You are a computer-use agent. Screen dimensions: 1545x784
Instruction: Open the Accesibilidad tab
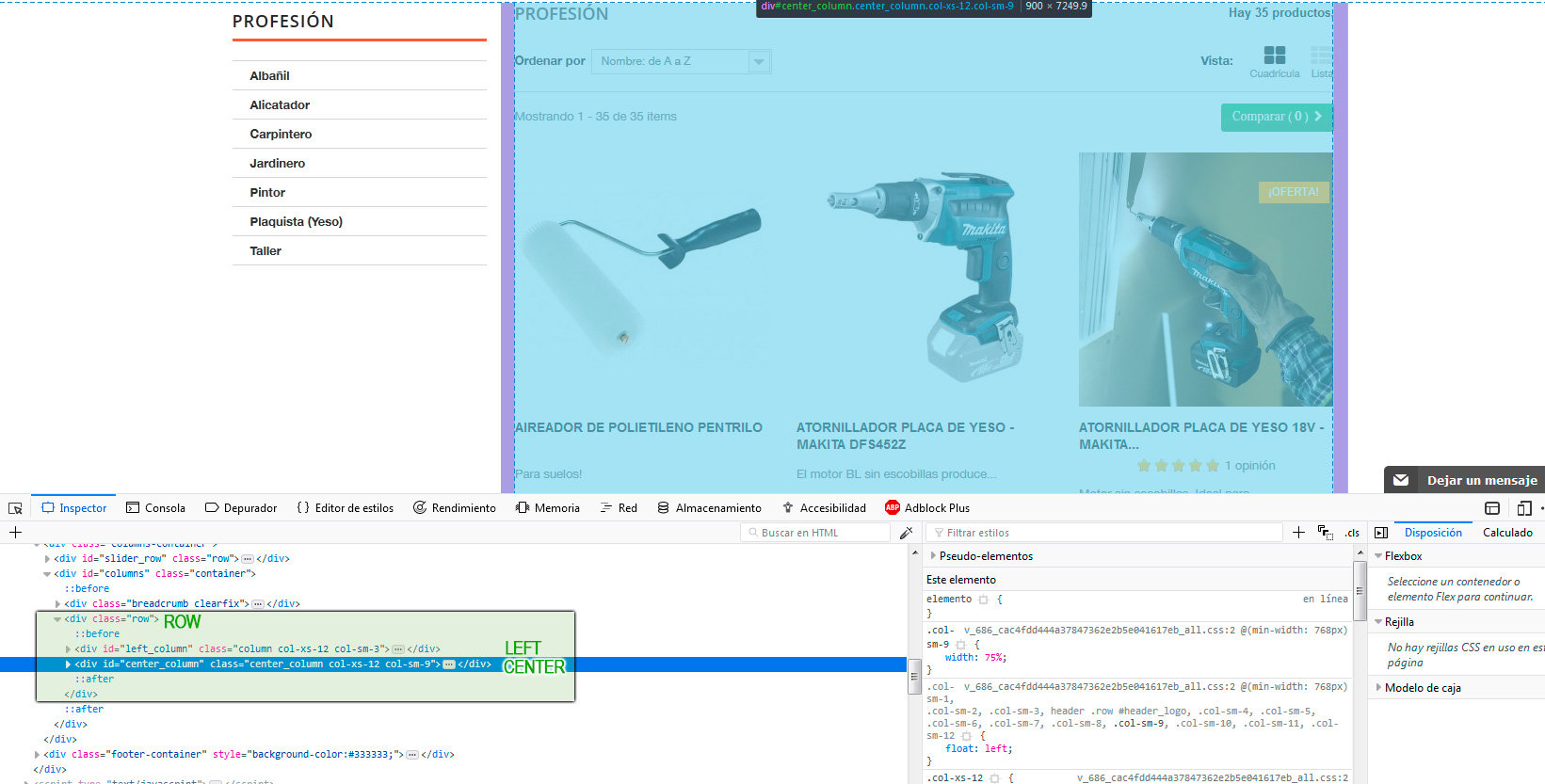[824, 508]
